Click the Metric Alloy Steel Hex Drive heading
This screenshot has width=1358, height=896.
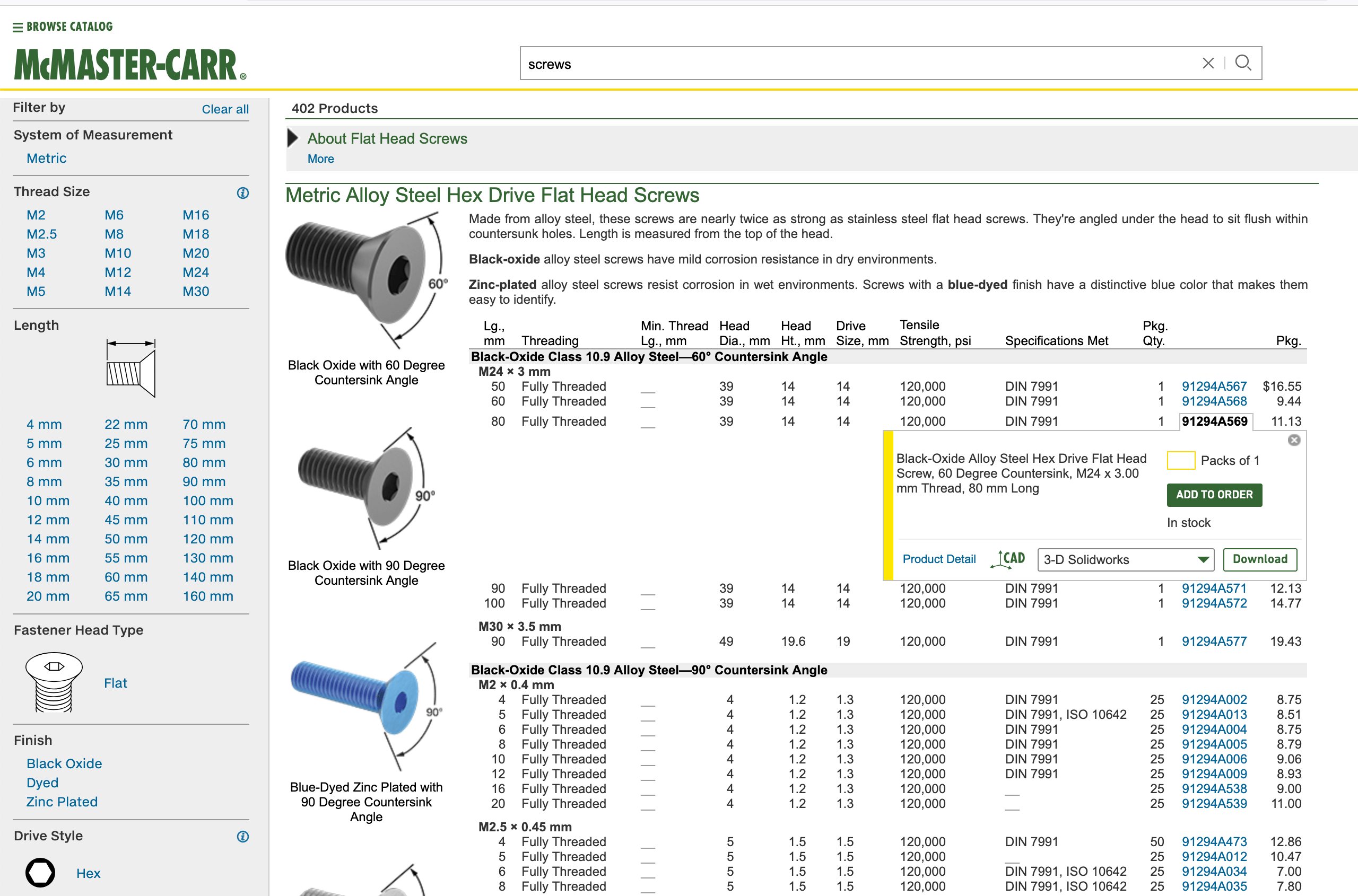[492, 195]
